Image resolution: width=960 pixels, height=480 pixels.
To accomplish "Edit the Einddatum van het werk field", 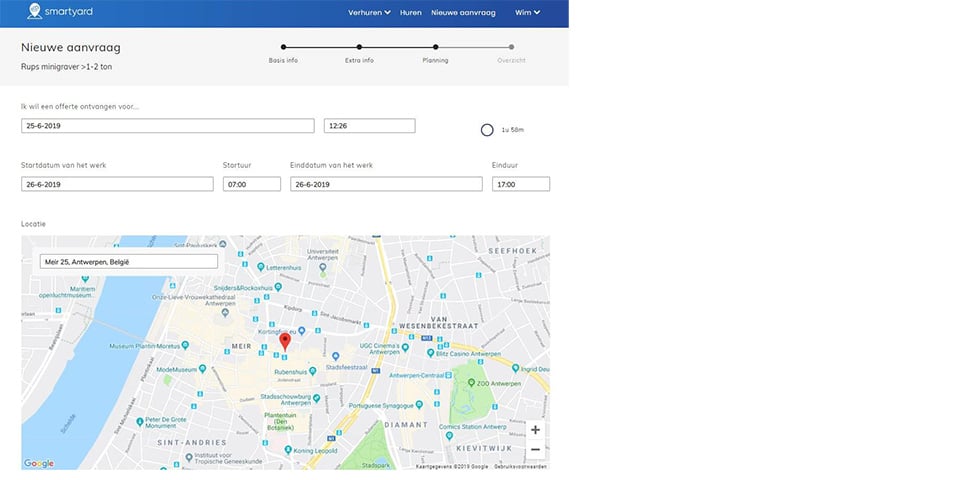I will (386, 184).
